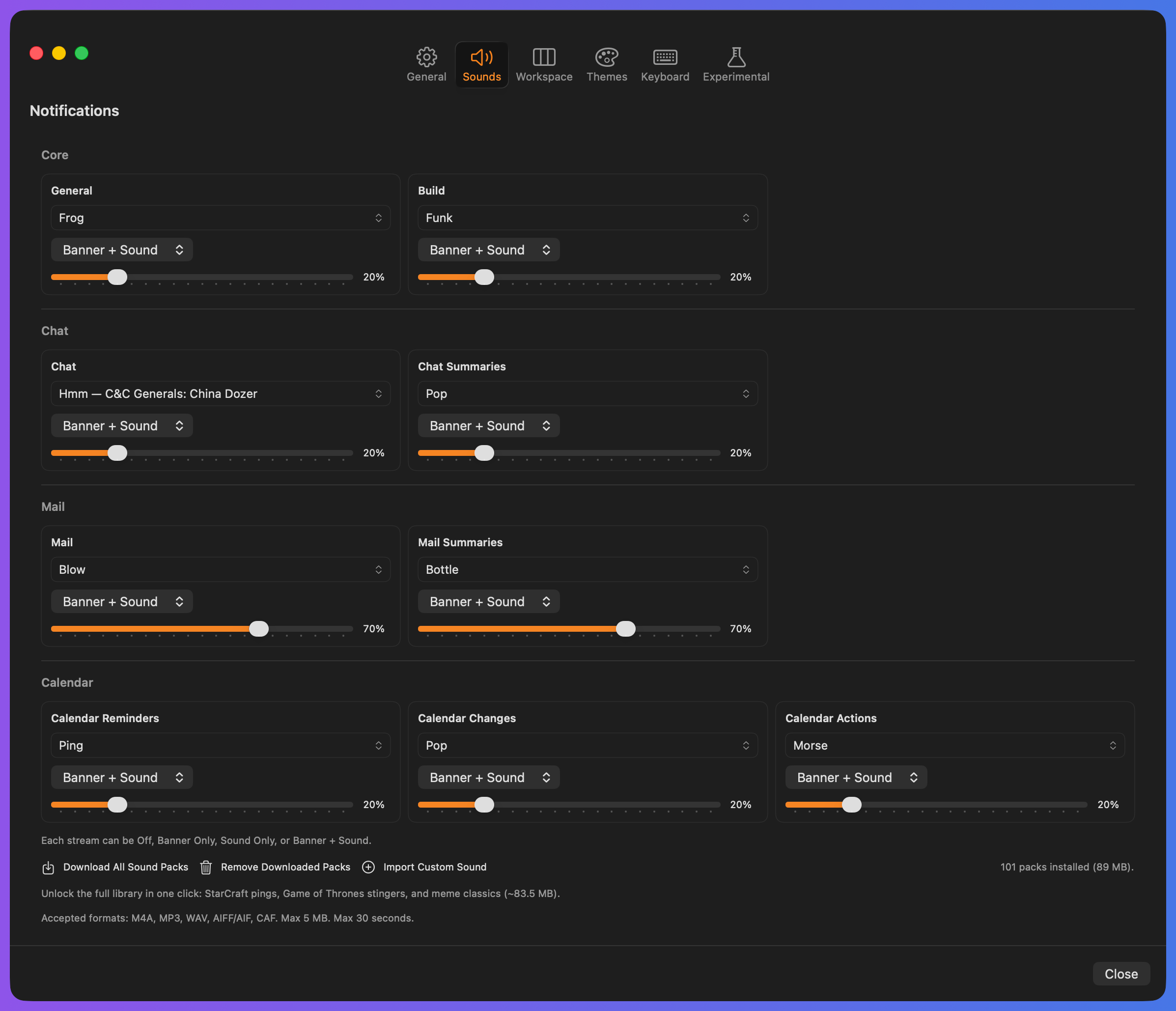Open the General sound dropdown showing Frog
The width and height of the screenshot is (1176, 1011).
click(220, 218)
